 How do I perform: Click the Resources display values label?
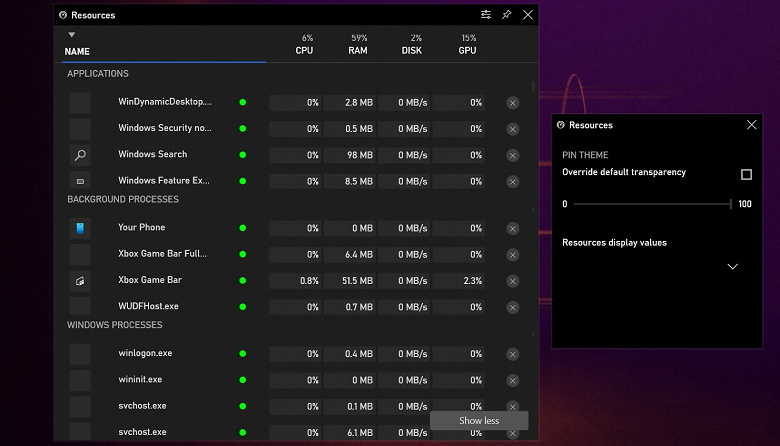[x=614, y=243]
